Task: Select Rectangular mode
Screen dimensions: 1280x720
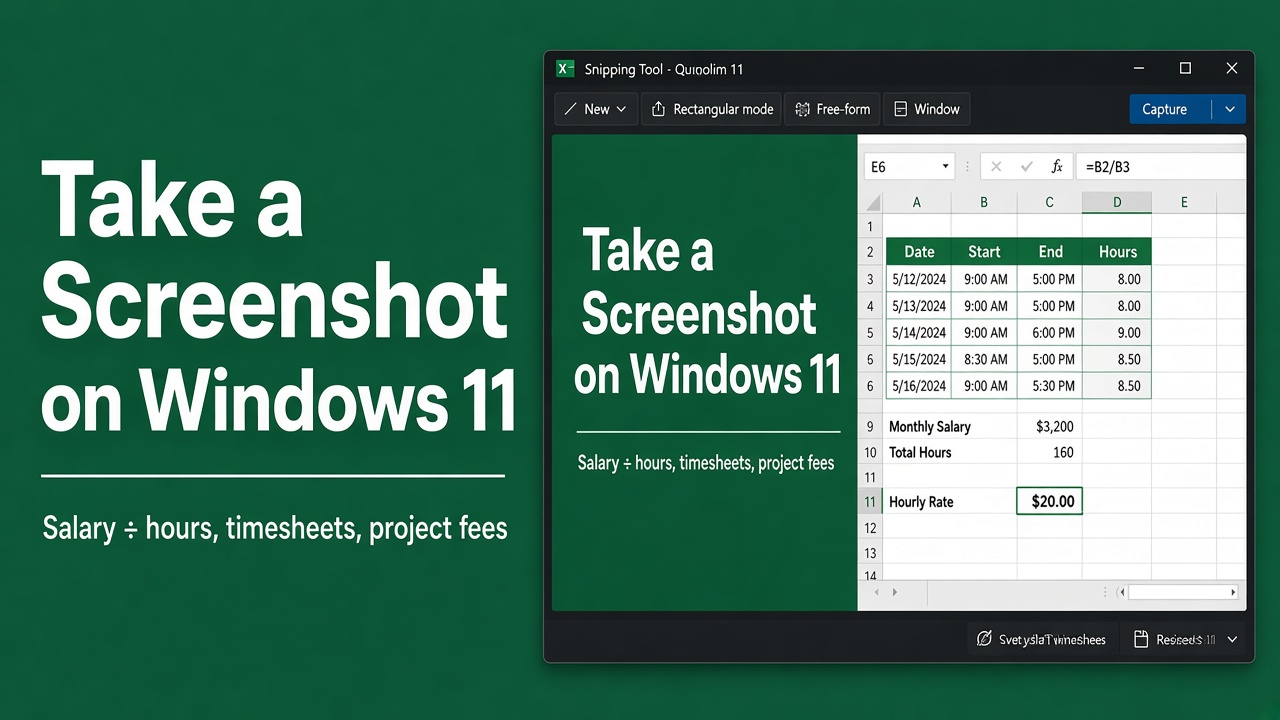Action: pos(713,109)
